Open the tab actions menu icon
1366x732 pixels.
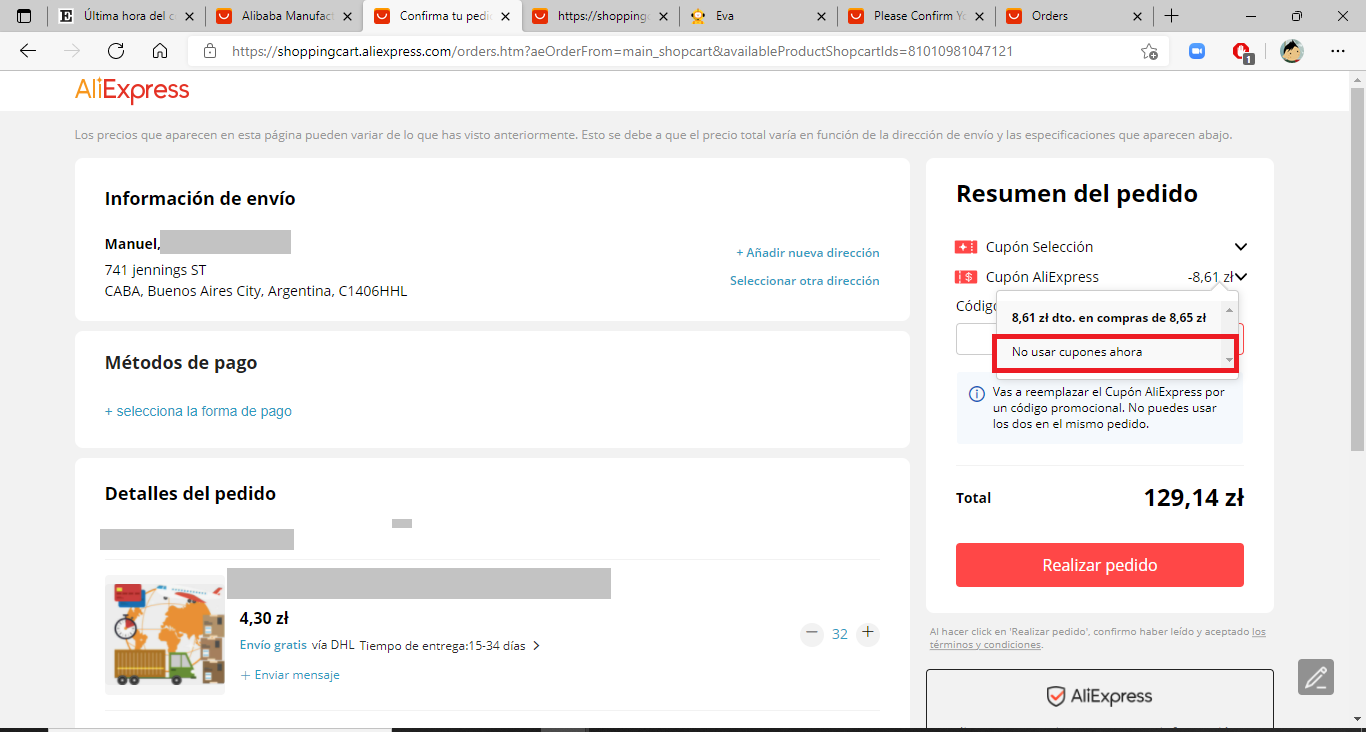coord(24,16)
